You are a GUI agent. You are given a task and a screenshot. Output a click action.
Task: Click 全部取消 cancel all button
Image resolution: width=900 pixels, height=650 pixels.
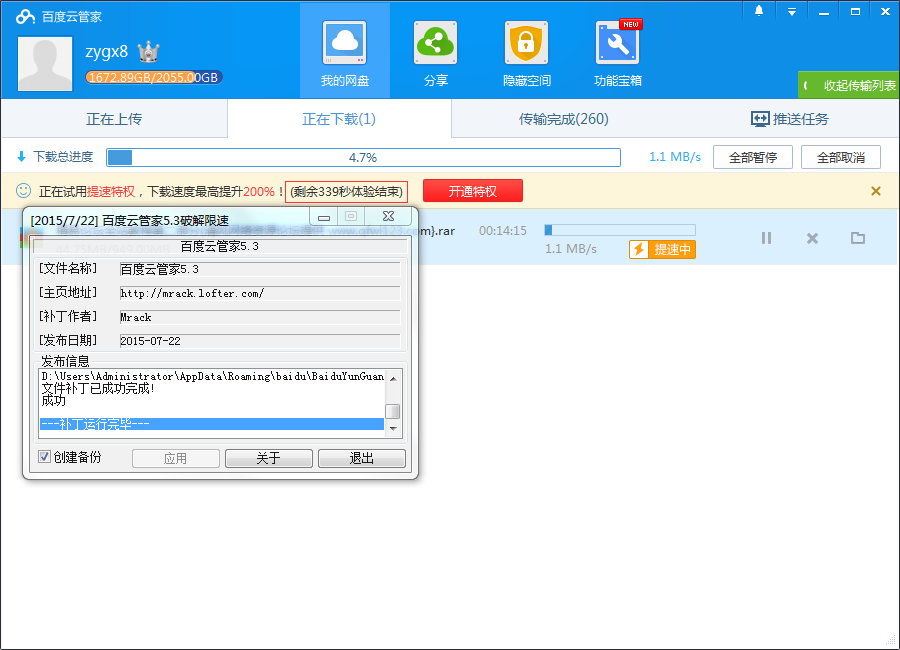click(840, 157)
